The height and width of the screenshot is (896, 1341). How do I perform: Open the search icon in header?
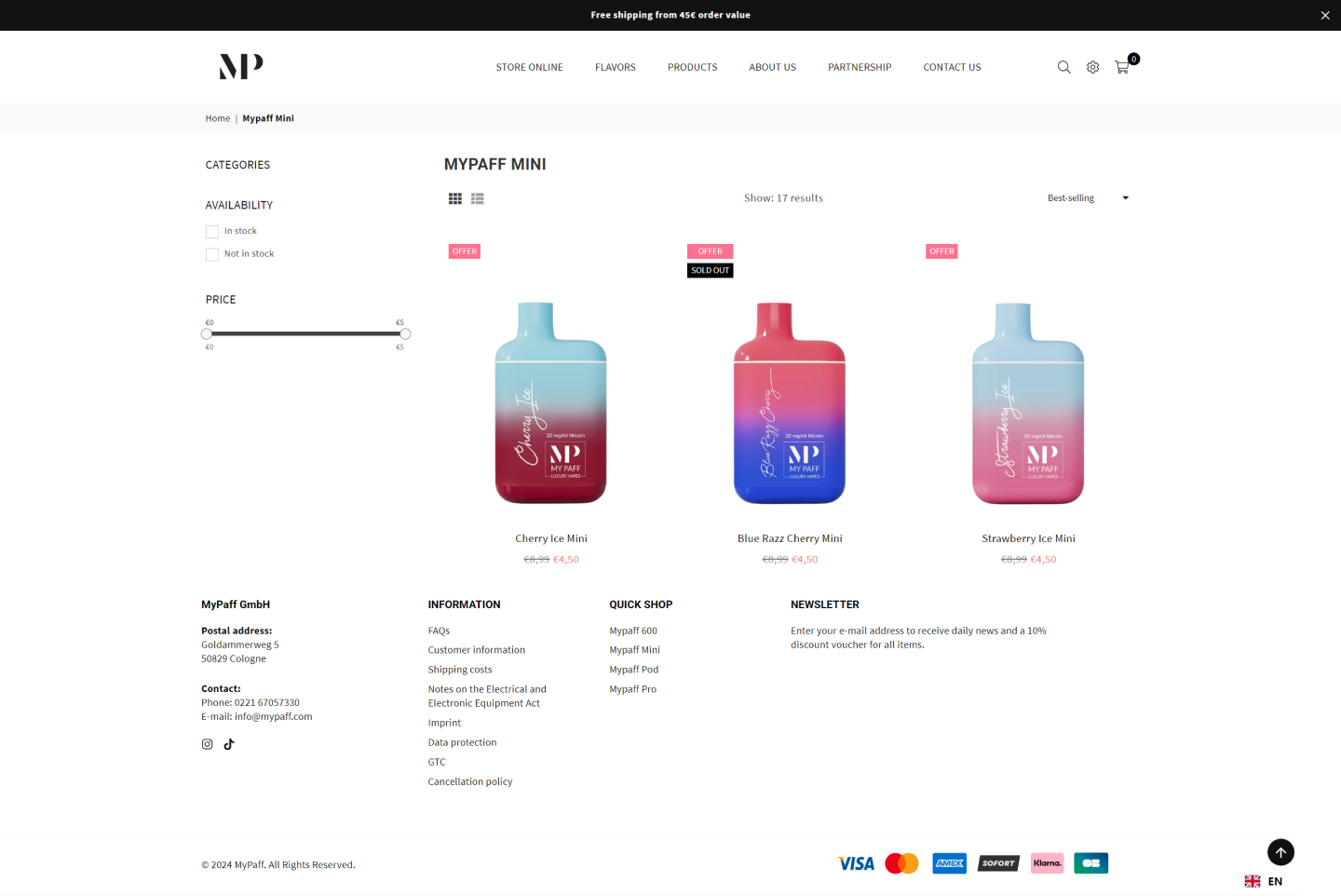click(1063, 67)
